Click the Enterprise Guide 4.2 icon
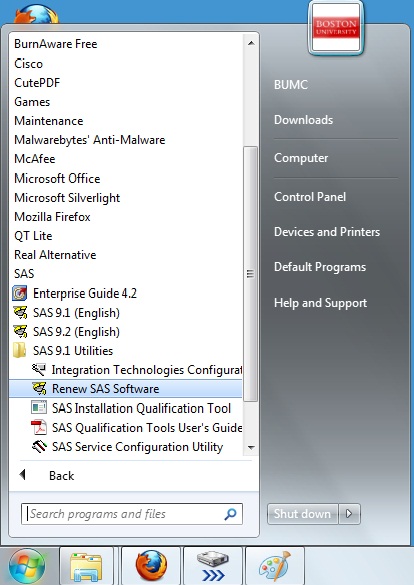Screen dimensions: 414x585 pyautogui.click(x=20, y=293)
